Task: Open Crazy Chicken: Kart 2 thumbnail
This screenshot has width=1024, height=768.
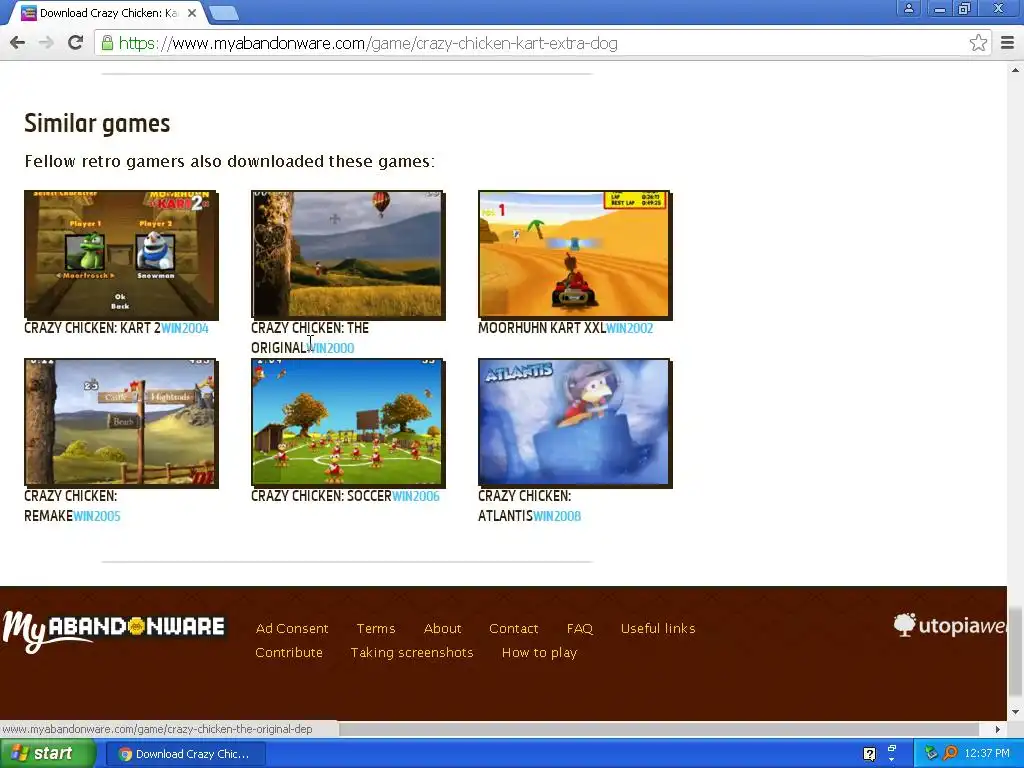Action: coord(121,255)
